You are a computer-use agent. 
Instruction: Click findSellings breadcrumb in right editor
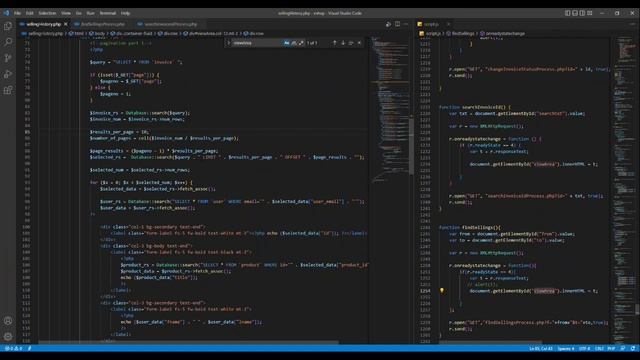pyautogui.click(x=463, y=33)
